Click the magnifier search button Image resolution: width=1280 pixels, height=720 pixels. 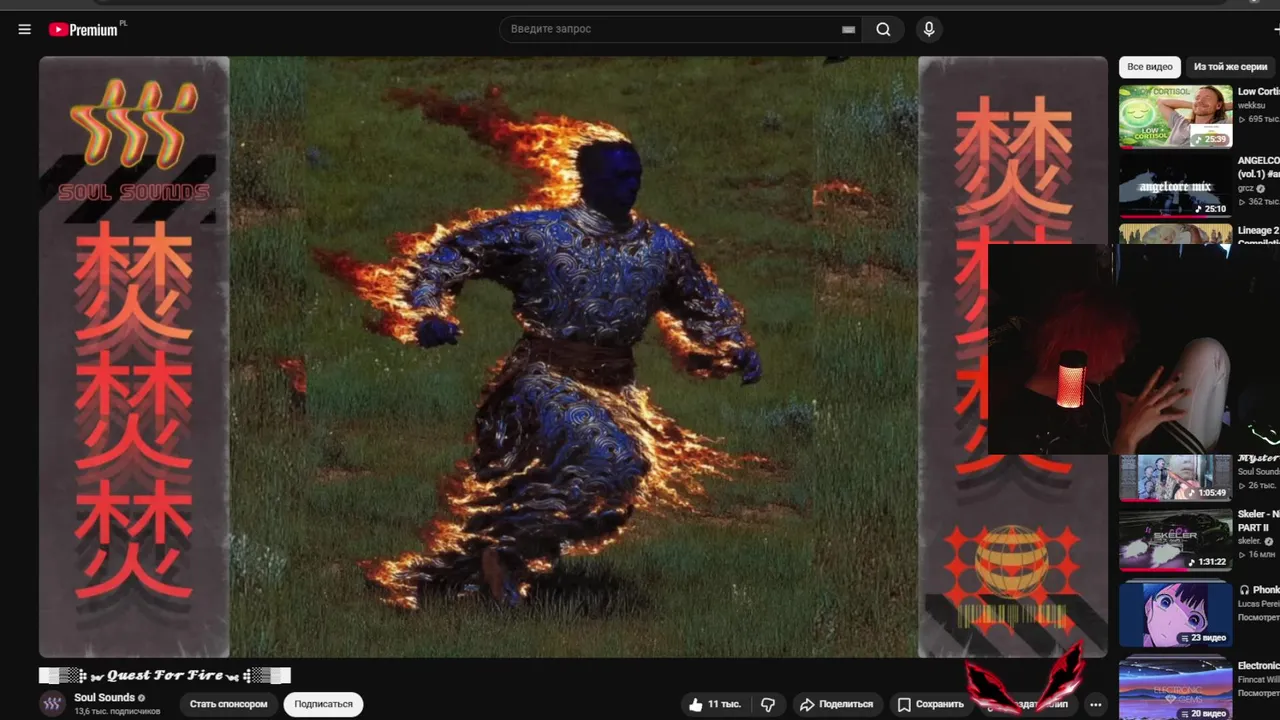coord(883,29)
